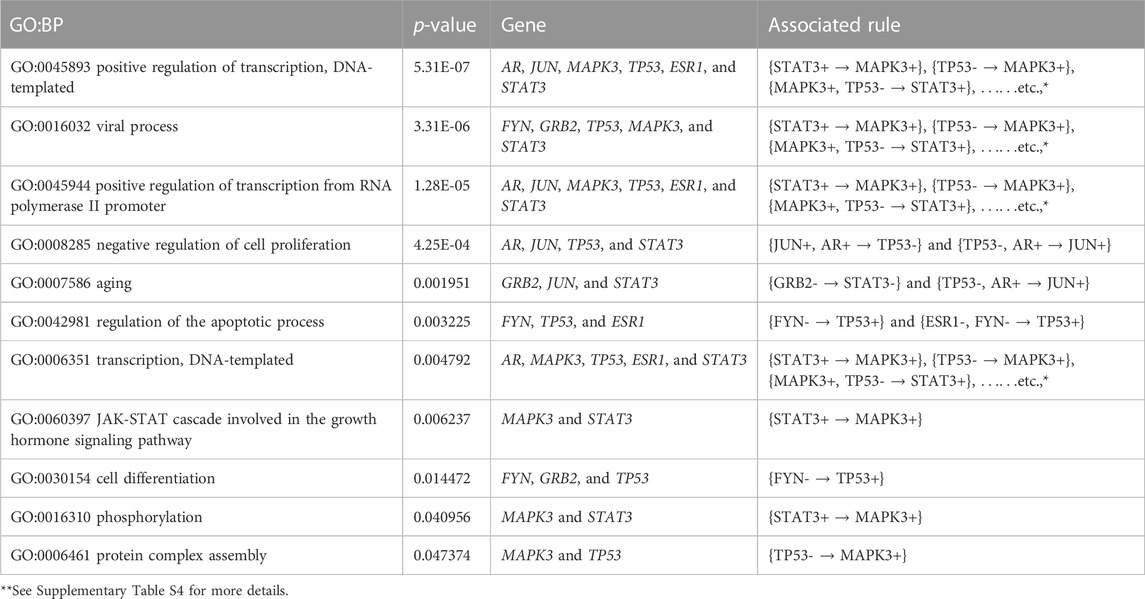This screenshot has height=599, width=1145.
Task: Select the GRB2, JUN, and STAT3 gene cell
Action: click(579, 284)
